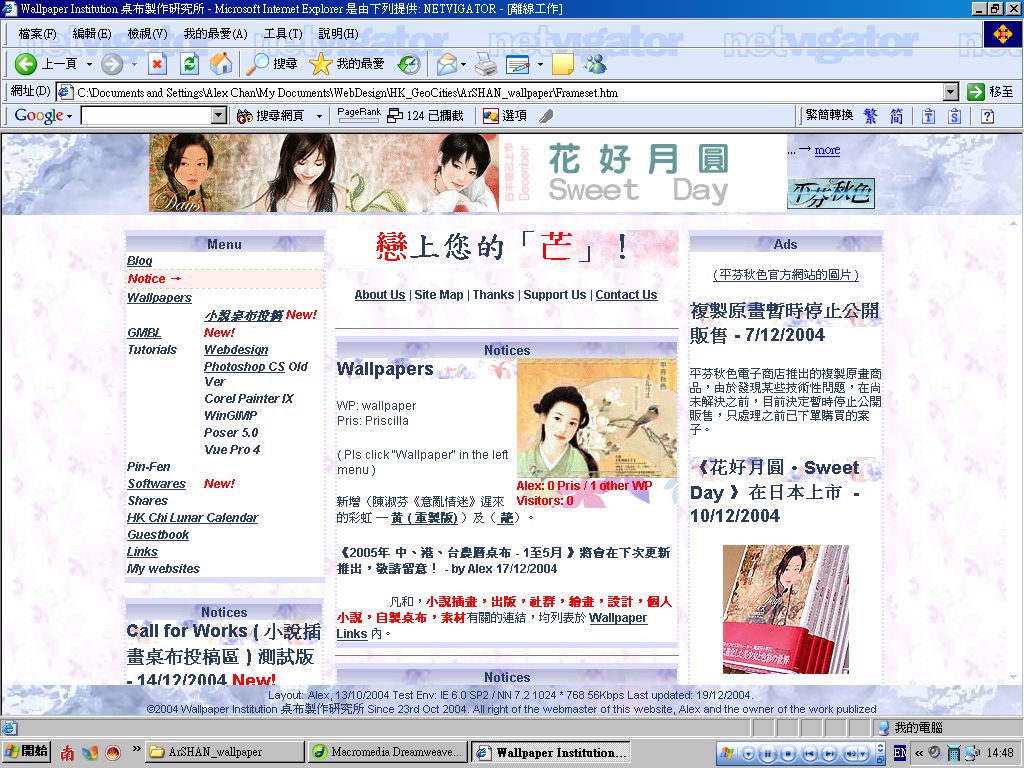This screenshot has height=768, width=1024.
Task: Switch to Macromedia Dreamweaver taskbar button
Action: click(388, 752)
